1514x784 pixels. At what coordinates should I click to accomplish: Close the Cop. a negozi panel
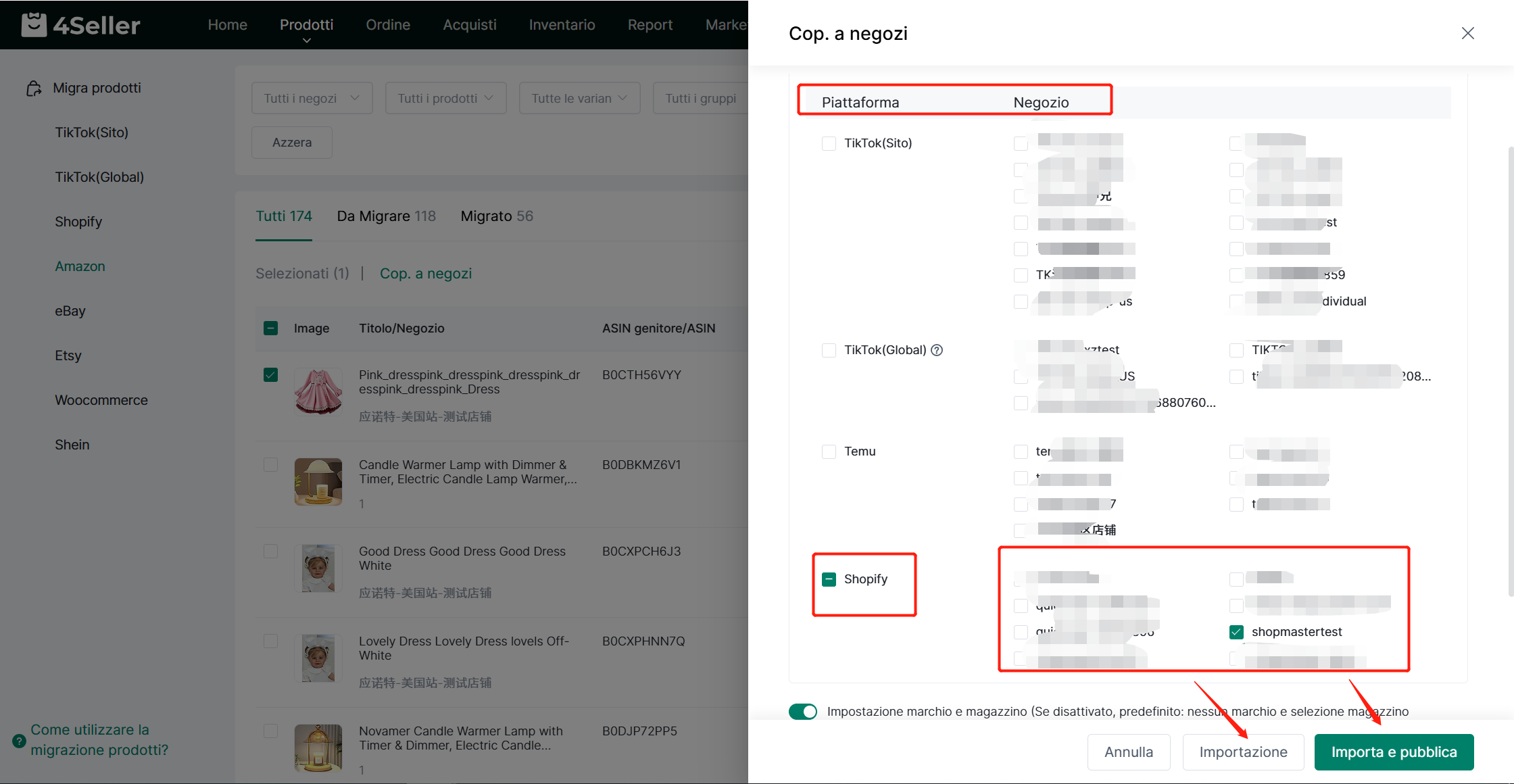coord(1467,33)
